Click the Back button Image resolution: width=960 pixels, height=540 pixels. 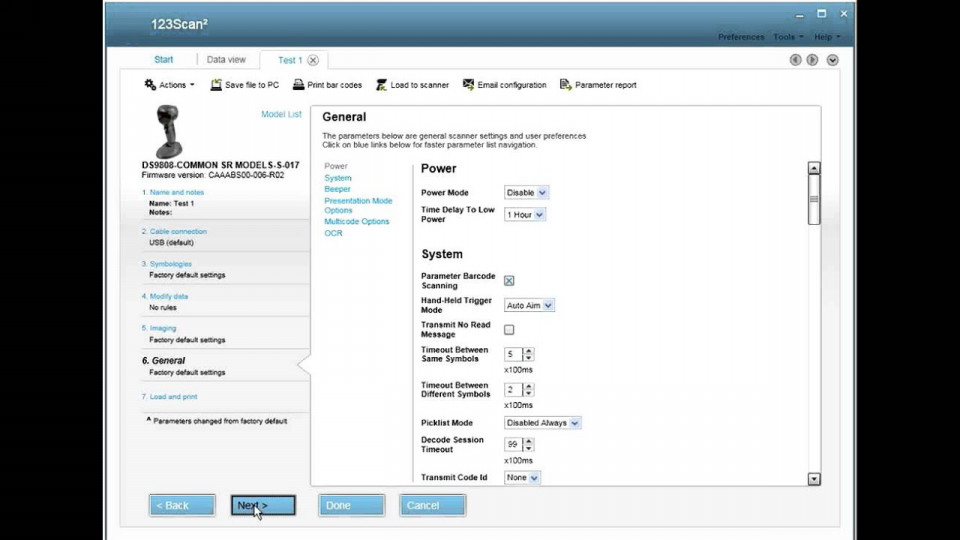click(182, 505)
